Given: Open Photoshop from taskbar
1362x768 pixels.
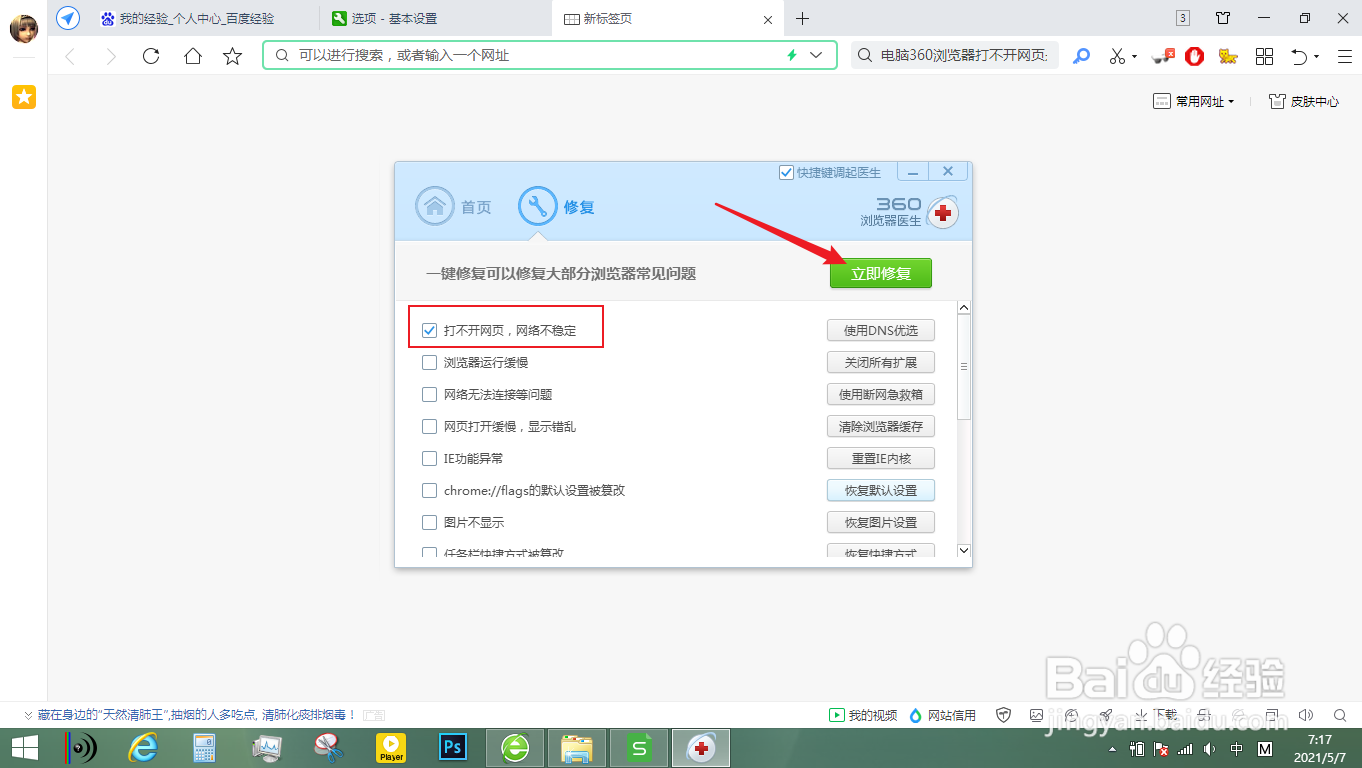Looking at the screenshot, I should point(453,747).
